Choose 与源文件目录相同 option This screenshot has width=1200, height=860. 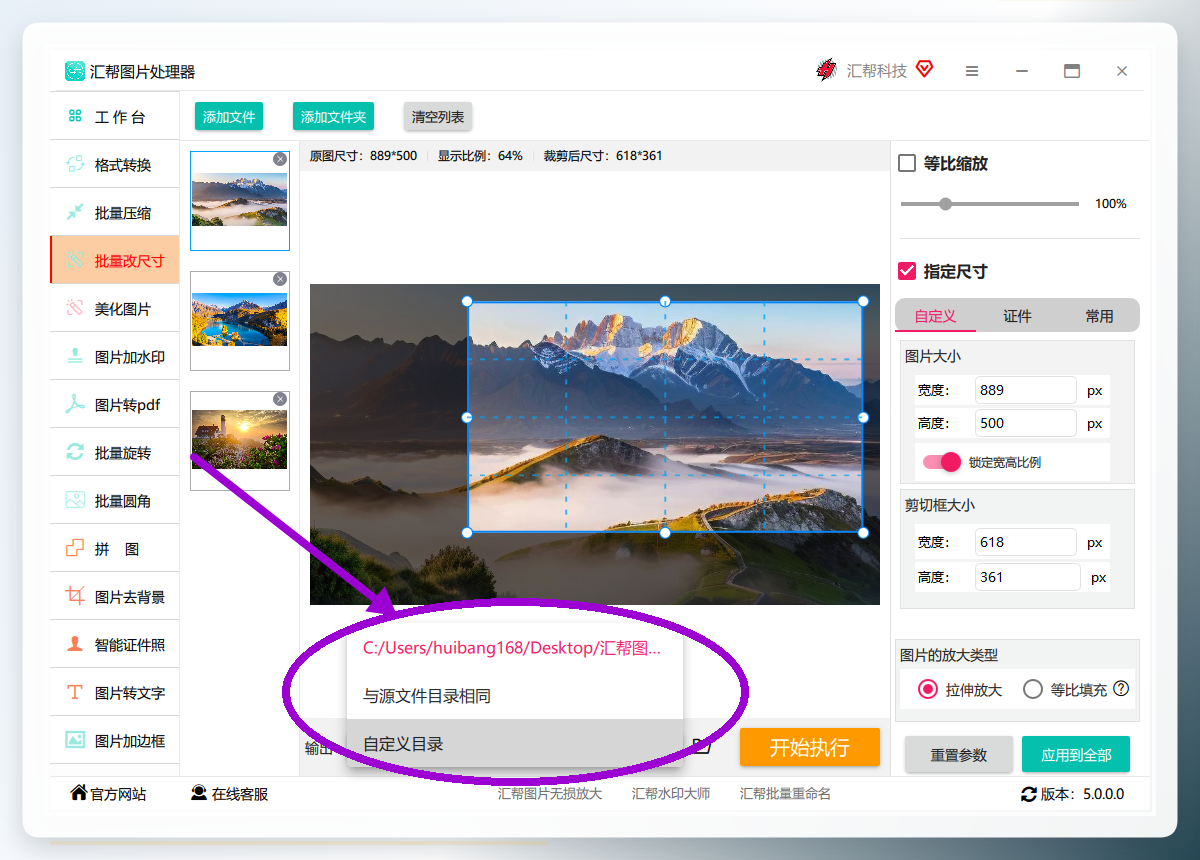(x=514, y=695)
